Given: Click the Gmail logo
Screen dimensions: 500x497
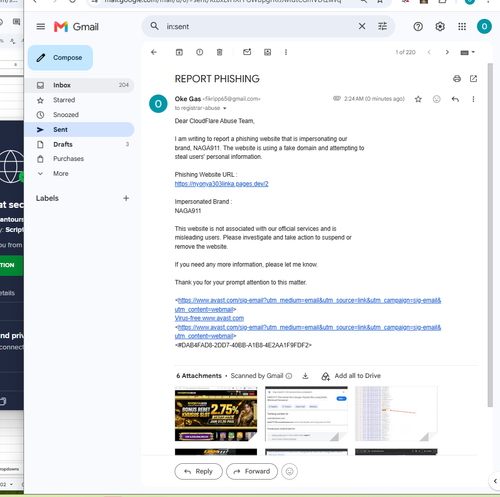Looking at the screenshot, I should pos(76,27).
